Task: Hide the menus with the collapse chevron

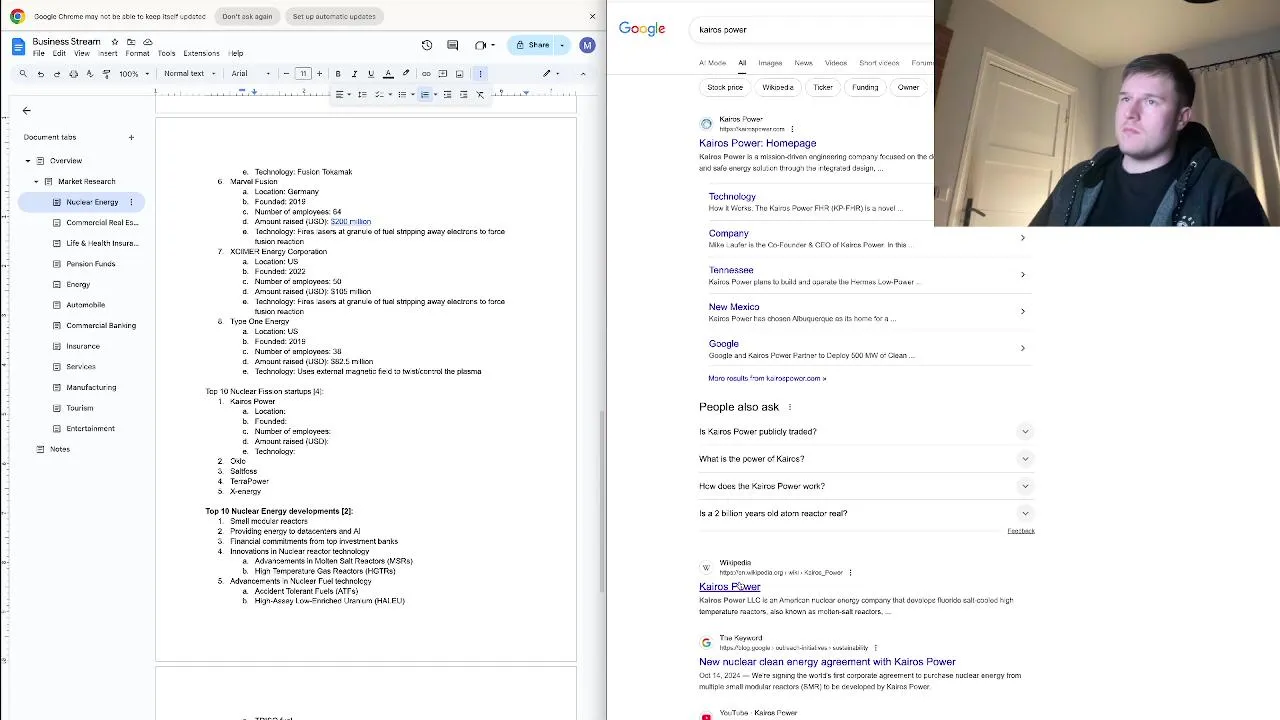Action: (x=583, y=74)
